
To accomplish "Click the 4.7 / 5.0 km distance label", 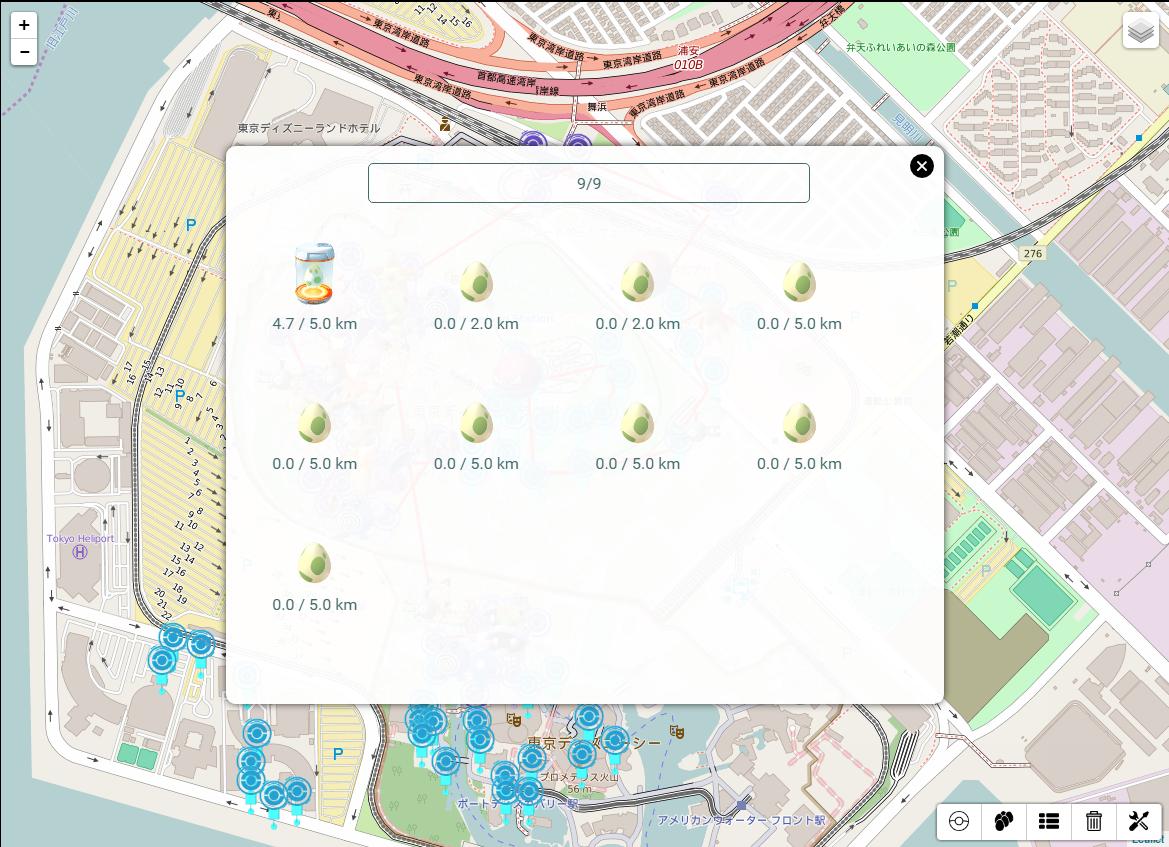I will 315,324.
